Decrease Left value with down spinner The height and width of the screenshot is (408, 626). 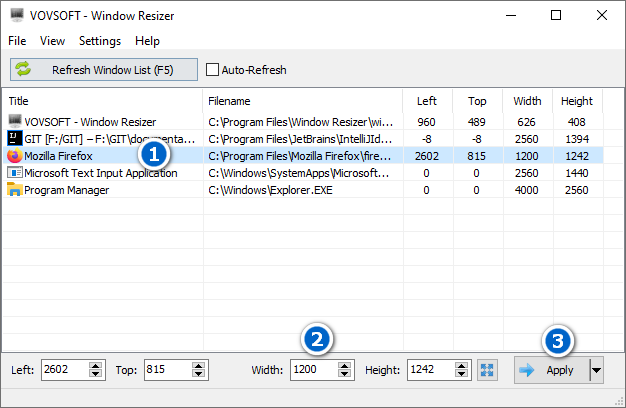[95, 374]
